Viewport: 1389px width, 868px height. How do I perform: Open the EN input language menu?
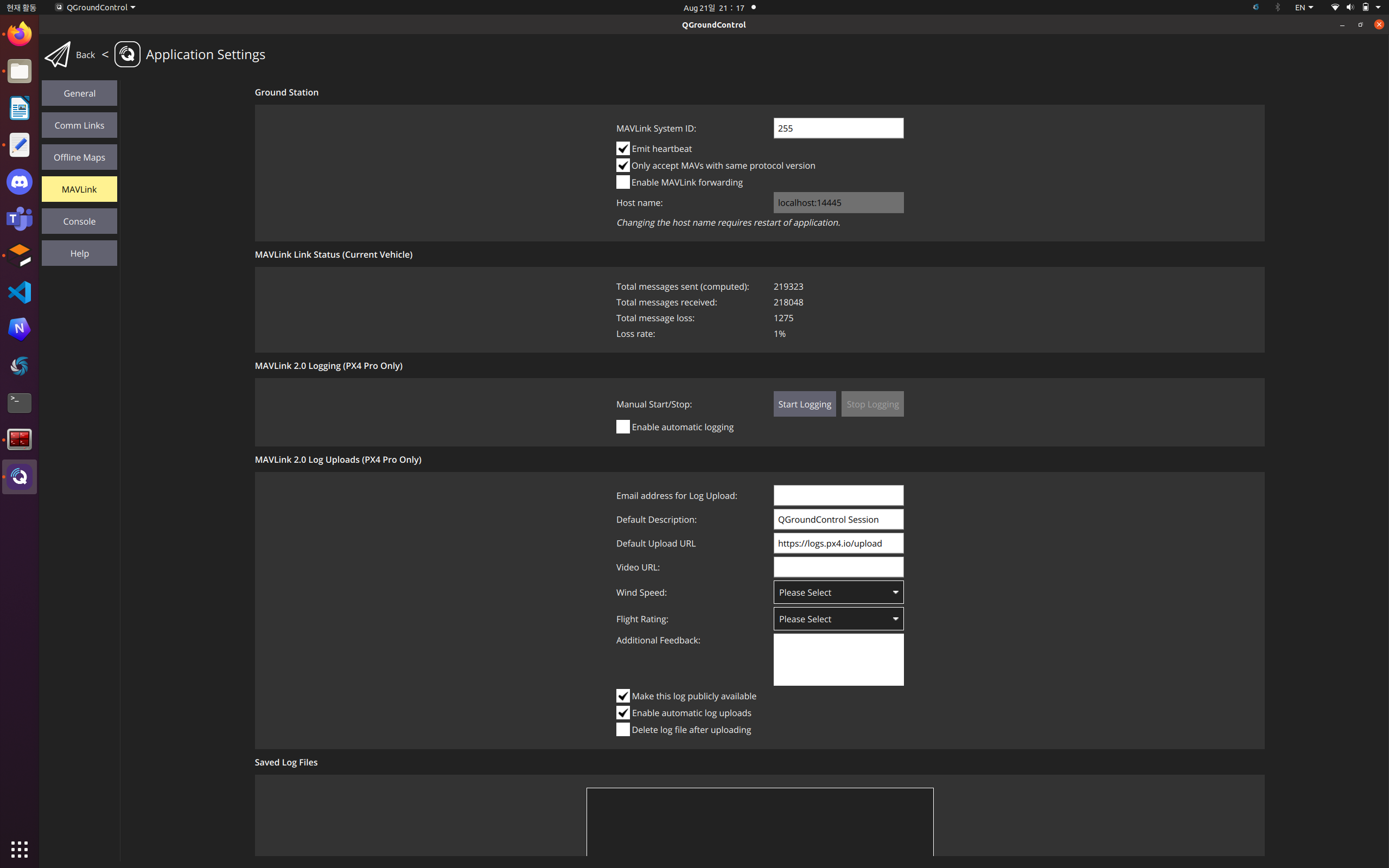coord(1304,8)
